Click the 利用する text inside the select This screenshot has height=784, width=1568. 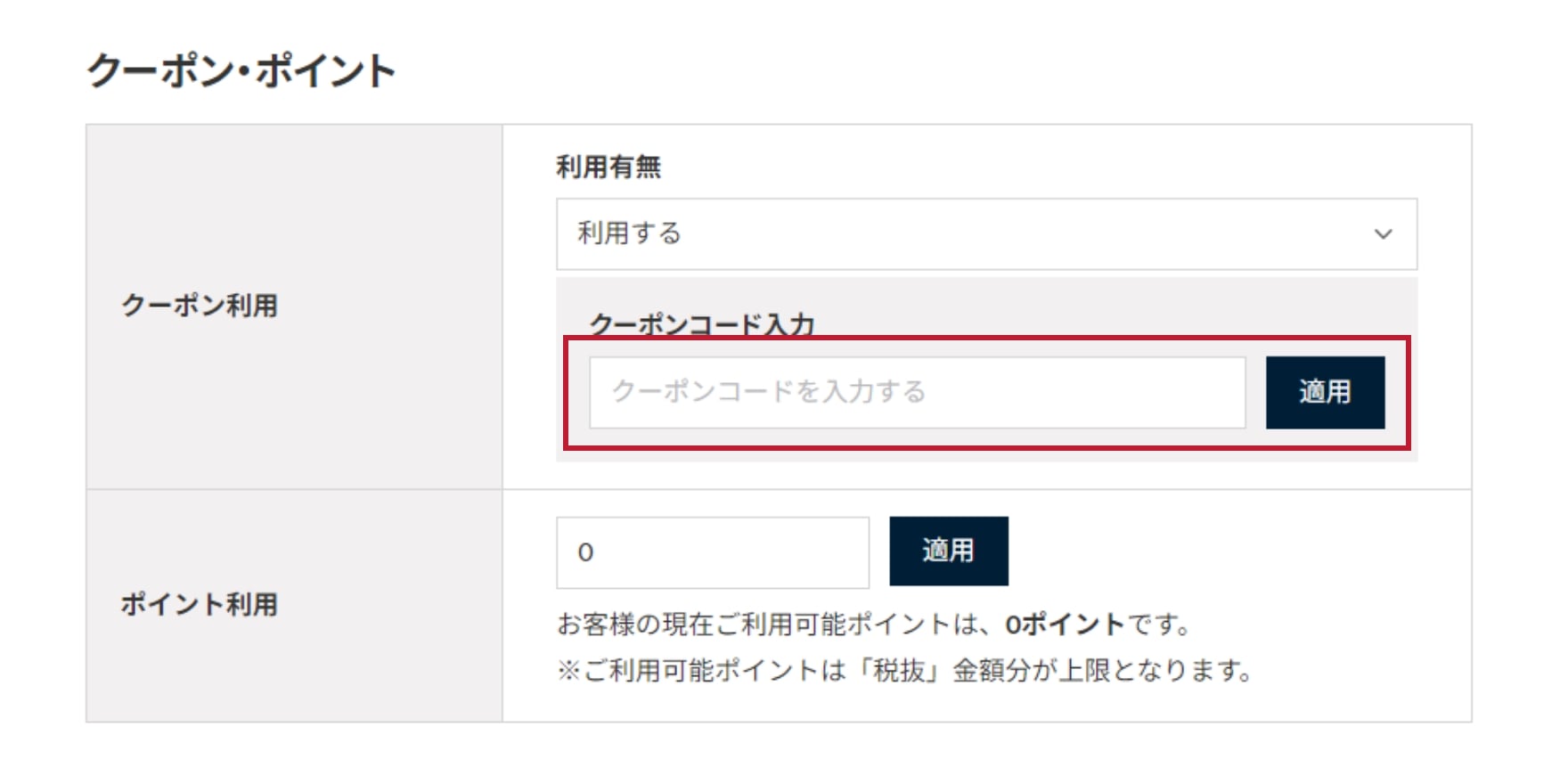629,233
